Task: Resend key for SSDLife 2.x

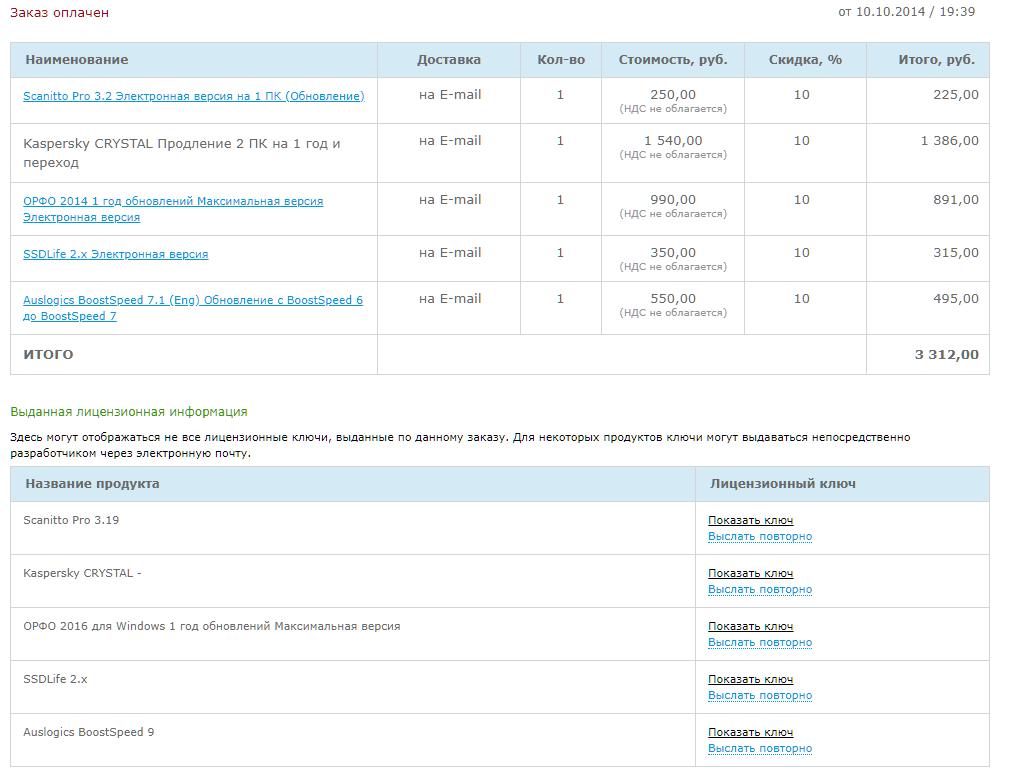Action: [760, 695]
